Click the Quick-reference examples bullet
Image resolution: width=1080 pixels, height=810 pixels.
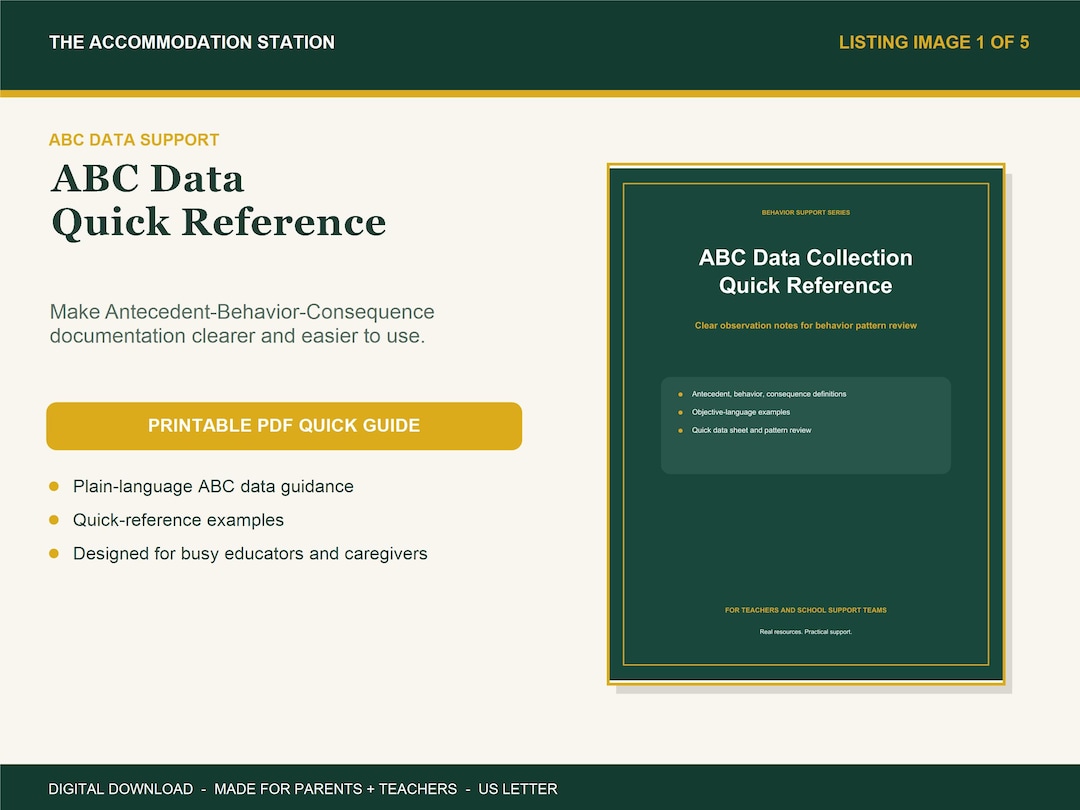[178, 520]
